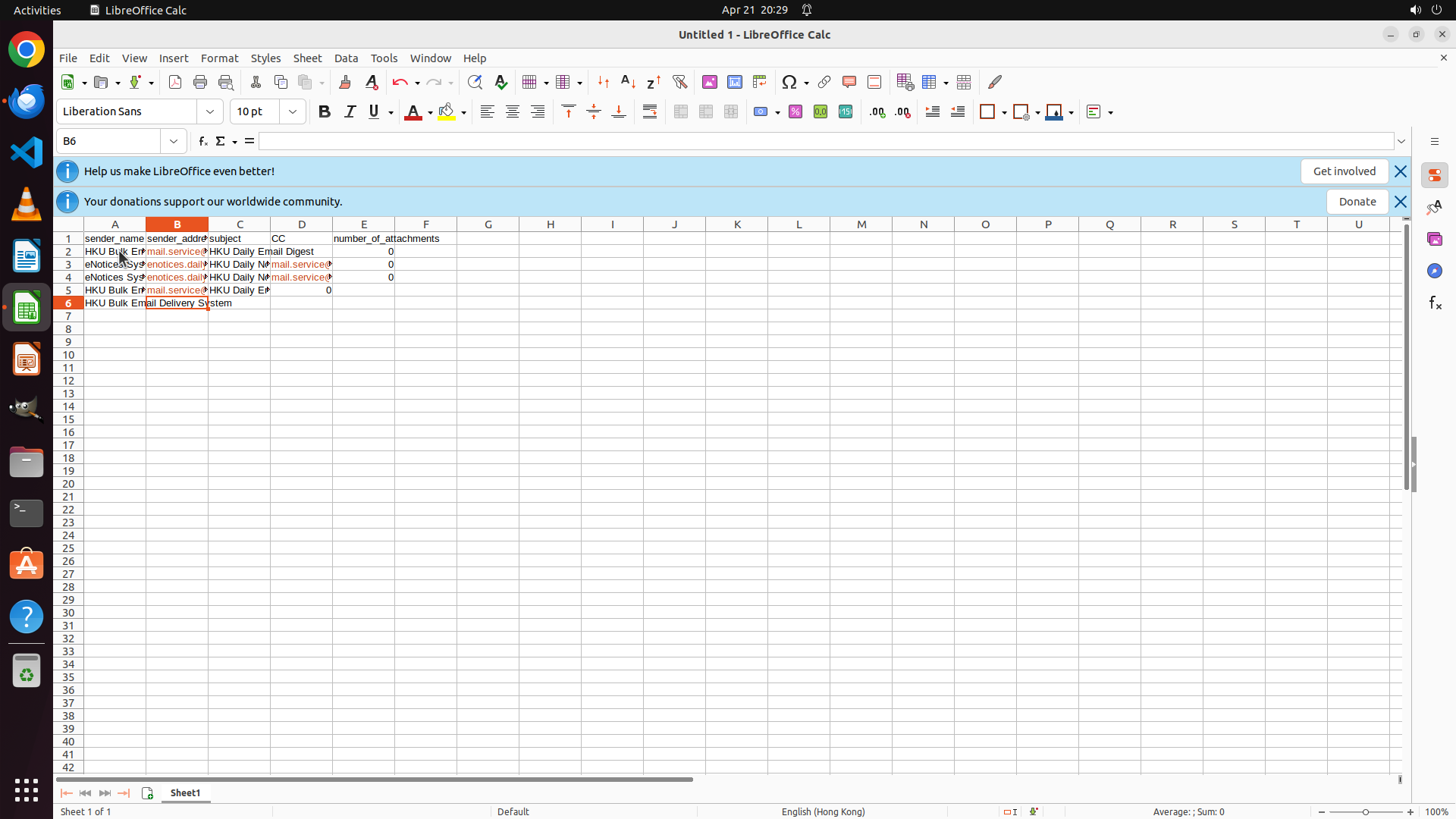
Task: Click the Get involved button
Action: coord(1344,171)
